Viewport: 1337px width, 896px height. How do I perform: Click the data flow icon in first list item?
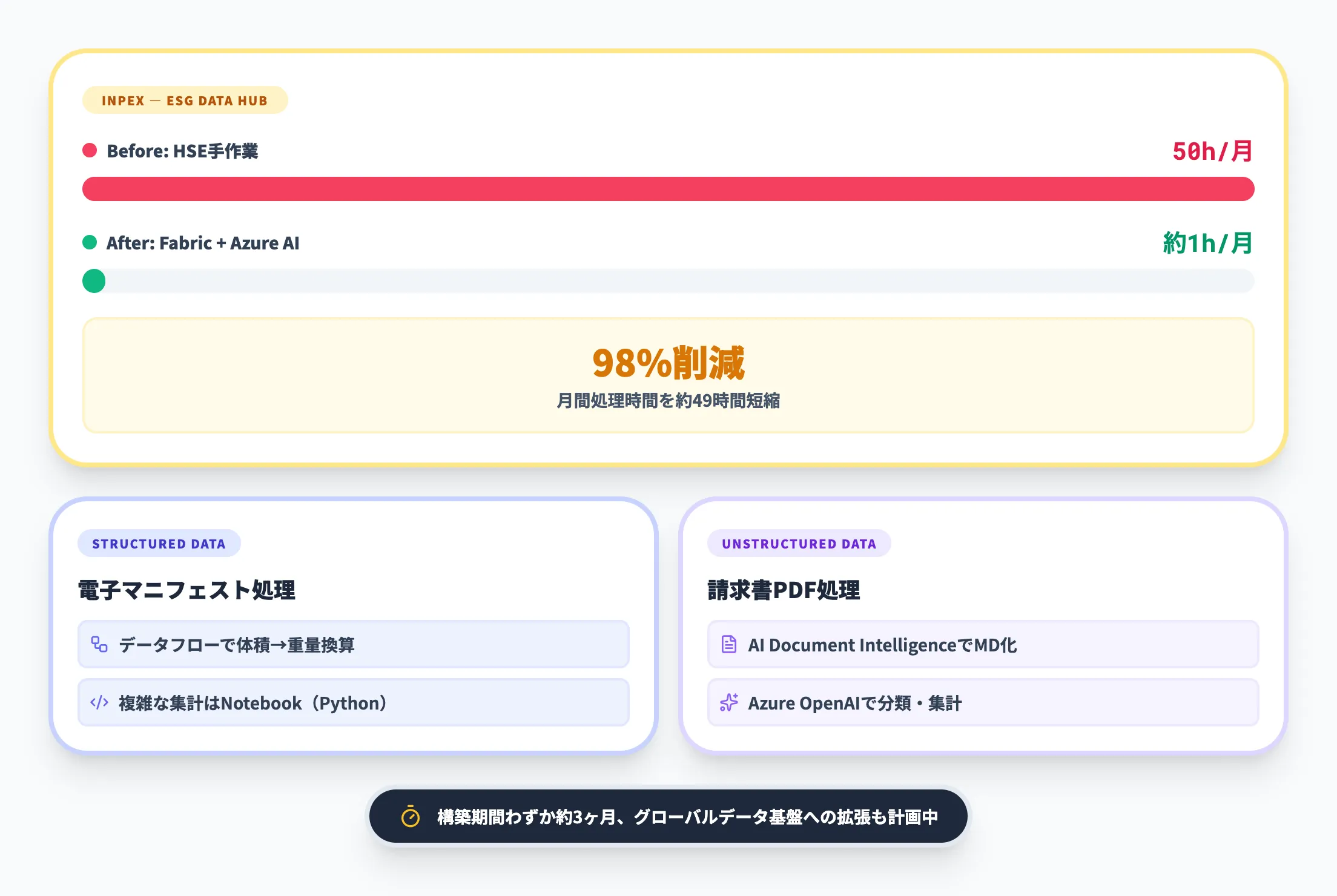click(x=99, y=644)
